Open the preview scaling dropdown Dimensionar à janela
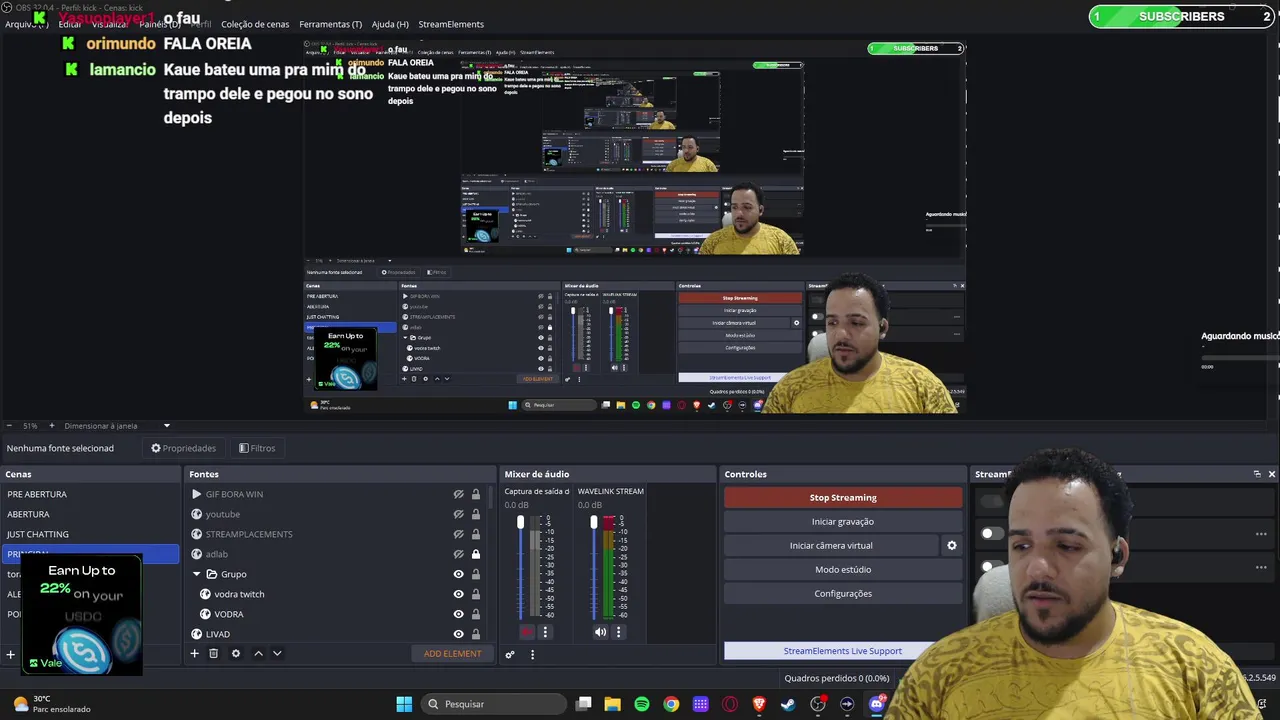This screenshot has height=720, width=1280. [x=117, y=426]
